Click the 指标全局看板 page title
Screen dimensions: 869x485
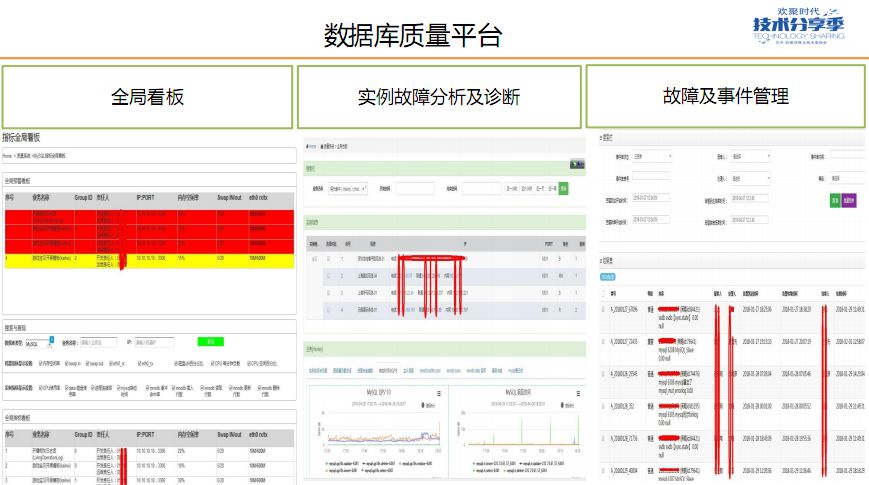[x=21, y=137]
